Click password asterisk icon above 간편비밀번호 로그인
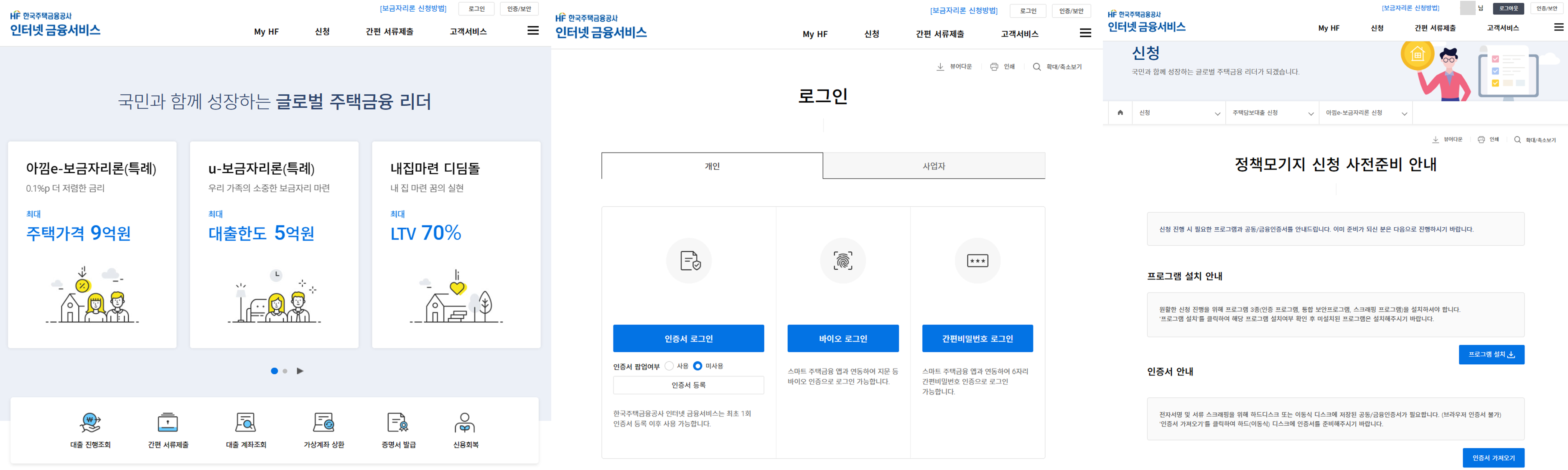 pyautogui.click(x=977, y=261)
